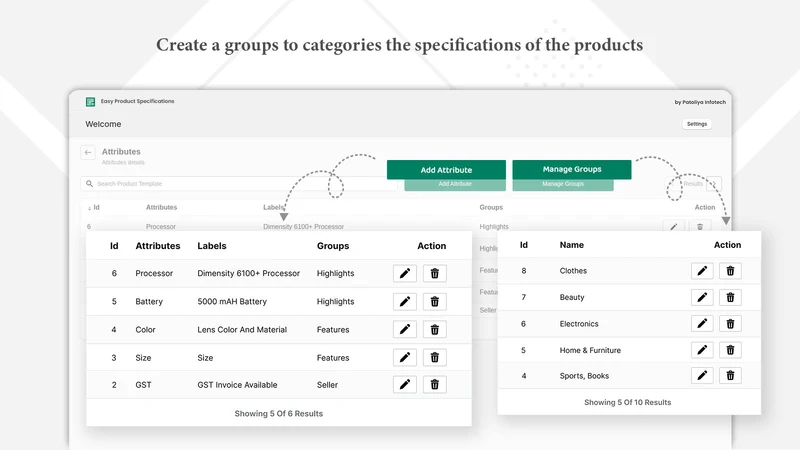This screenshot has height=450, width=800.
Task: Delete the Battery attribute row
Action: [435, 302]
